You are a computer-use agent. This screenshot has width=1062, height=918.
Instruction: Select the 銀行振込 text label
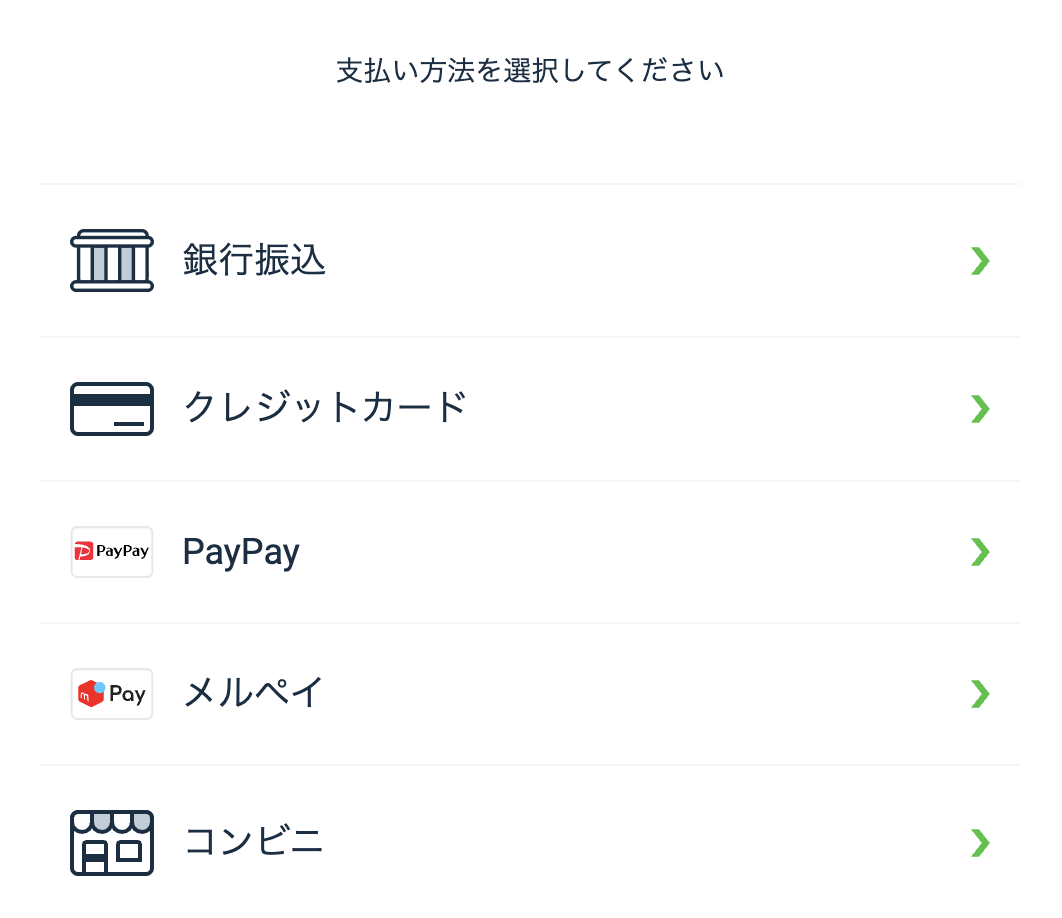pos(254,261)
